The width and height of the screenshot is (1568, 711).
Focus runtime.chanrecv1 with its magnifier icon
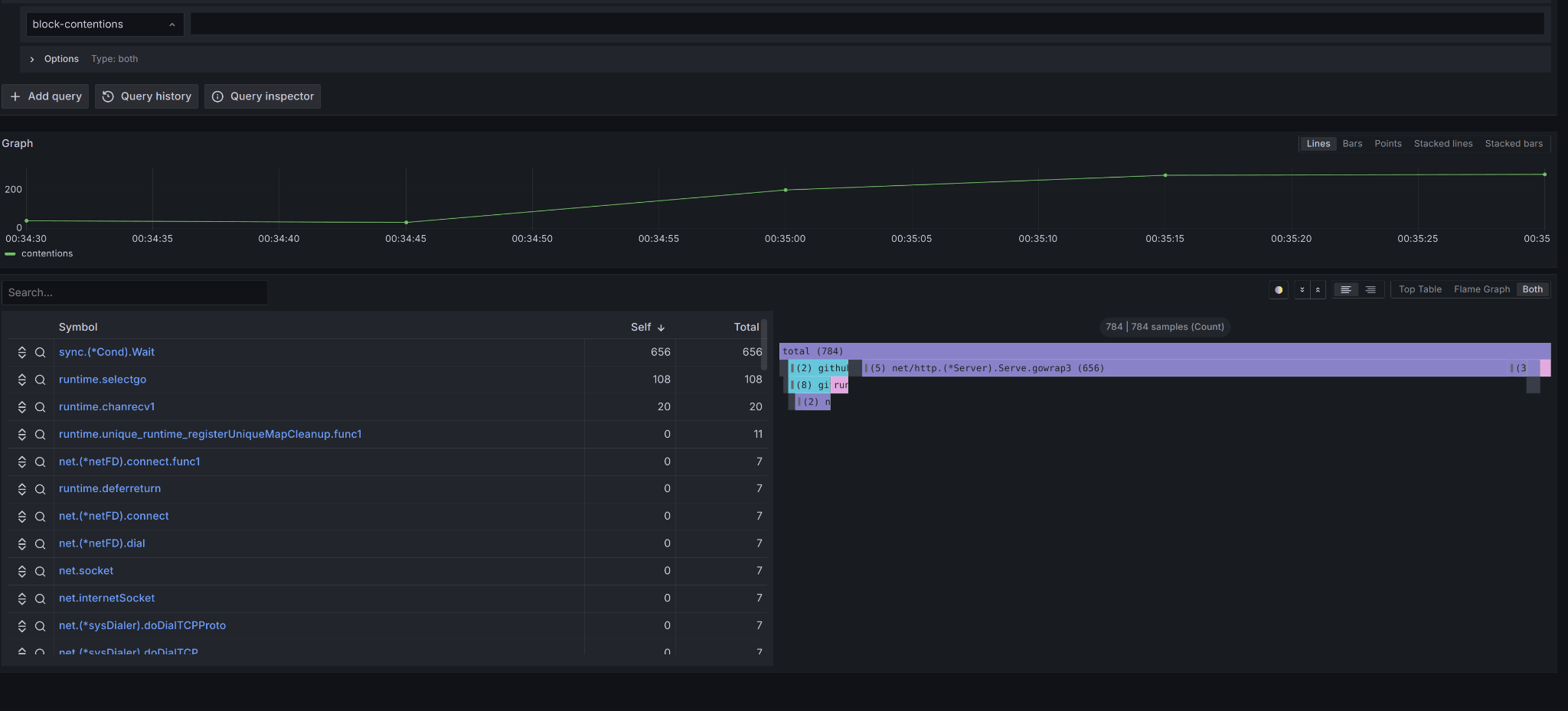(41, 407)
